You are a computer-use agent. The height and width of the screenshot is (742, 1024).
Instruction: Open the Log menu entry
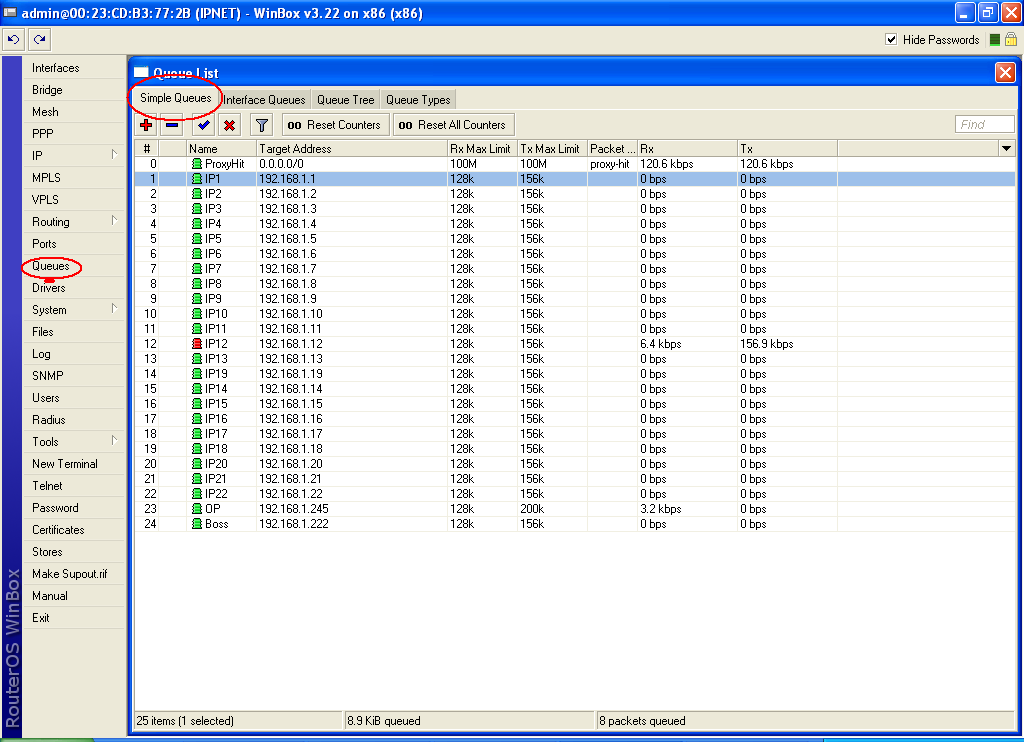[x=41, y=354]
